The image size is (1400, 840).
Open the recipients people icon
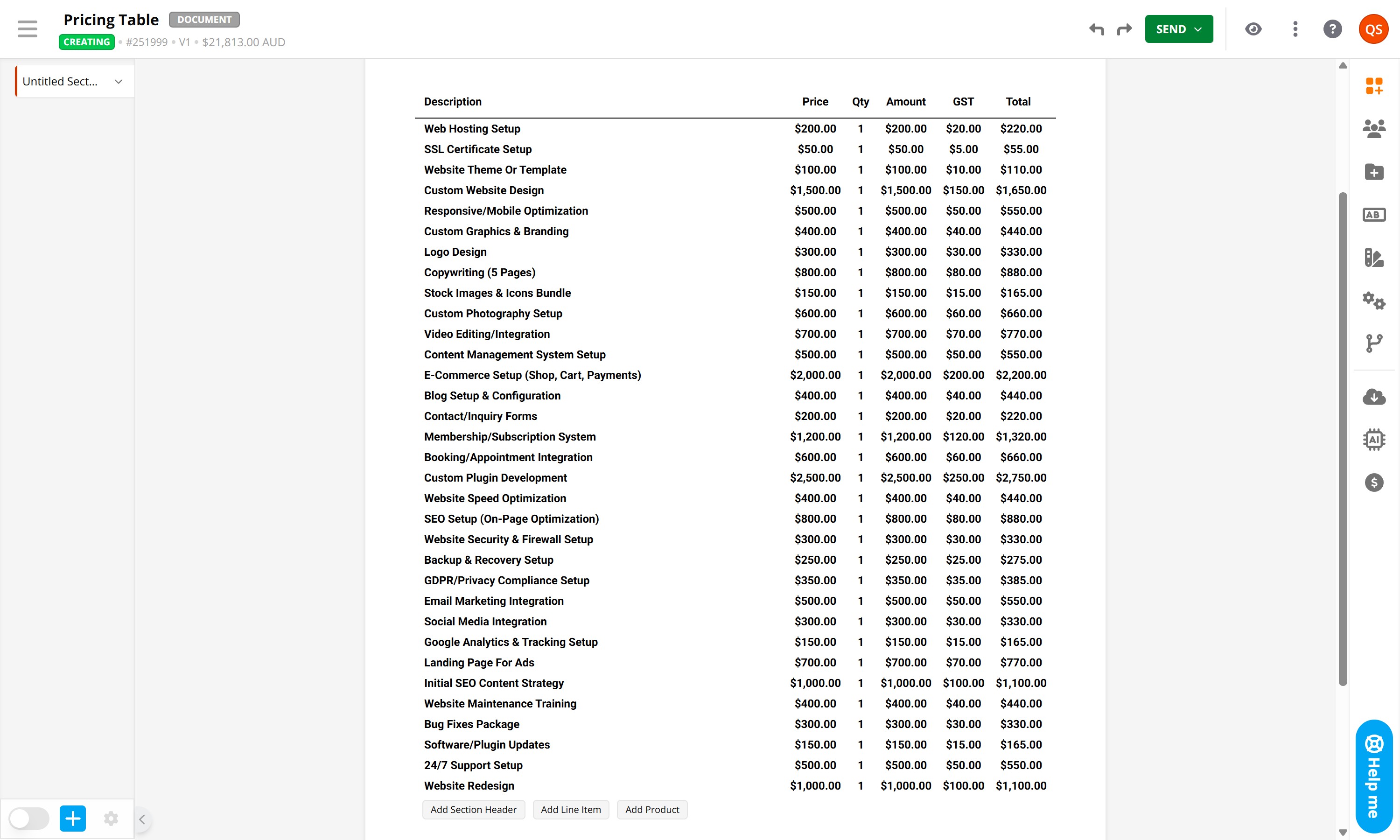1373,129
